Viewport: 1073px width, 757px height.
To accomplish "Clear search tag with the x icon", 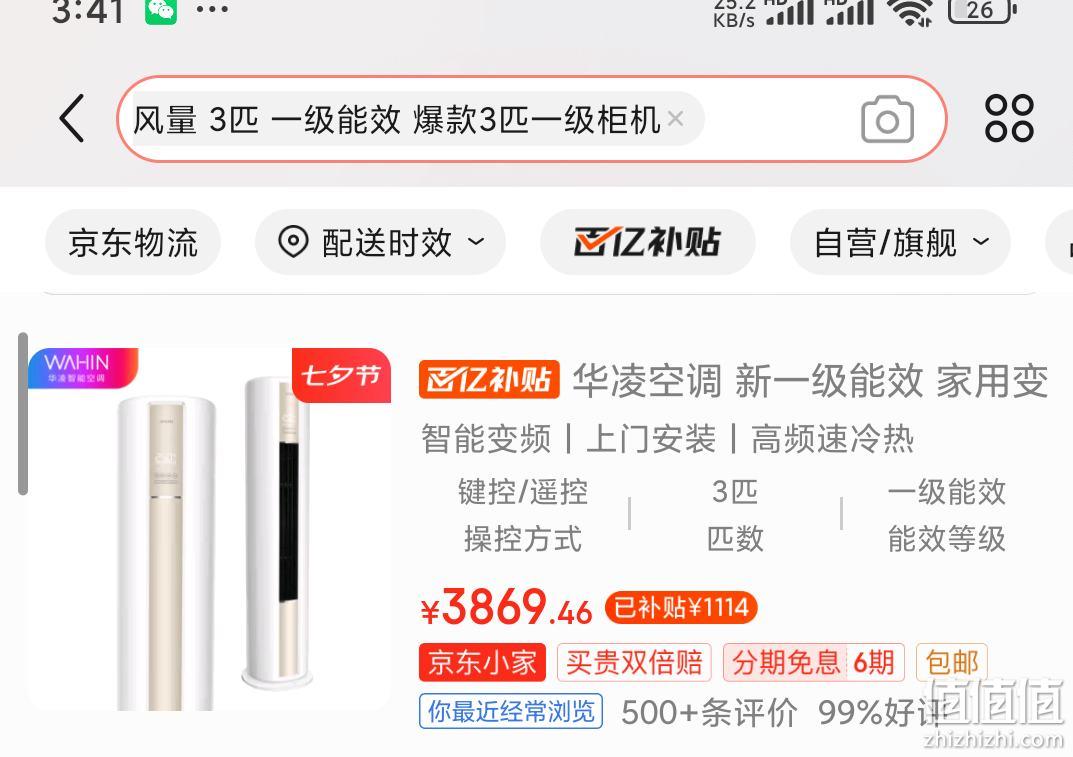I will [675, 119].
